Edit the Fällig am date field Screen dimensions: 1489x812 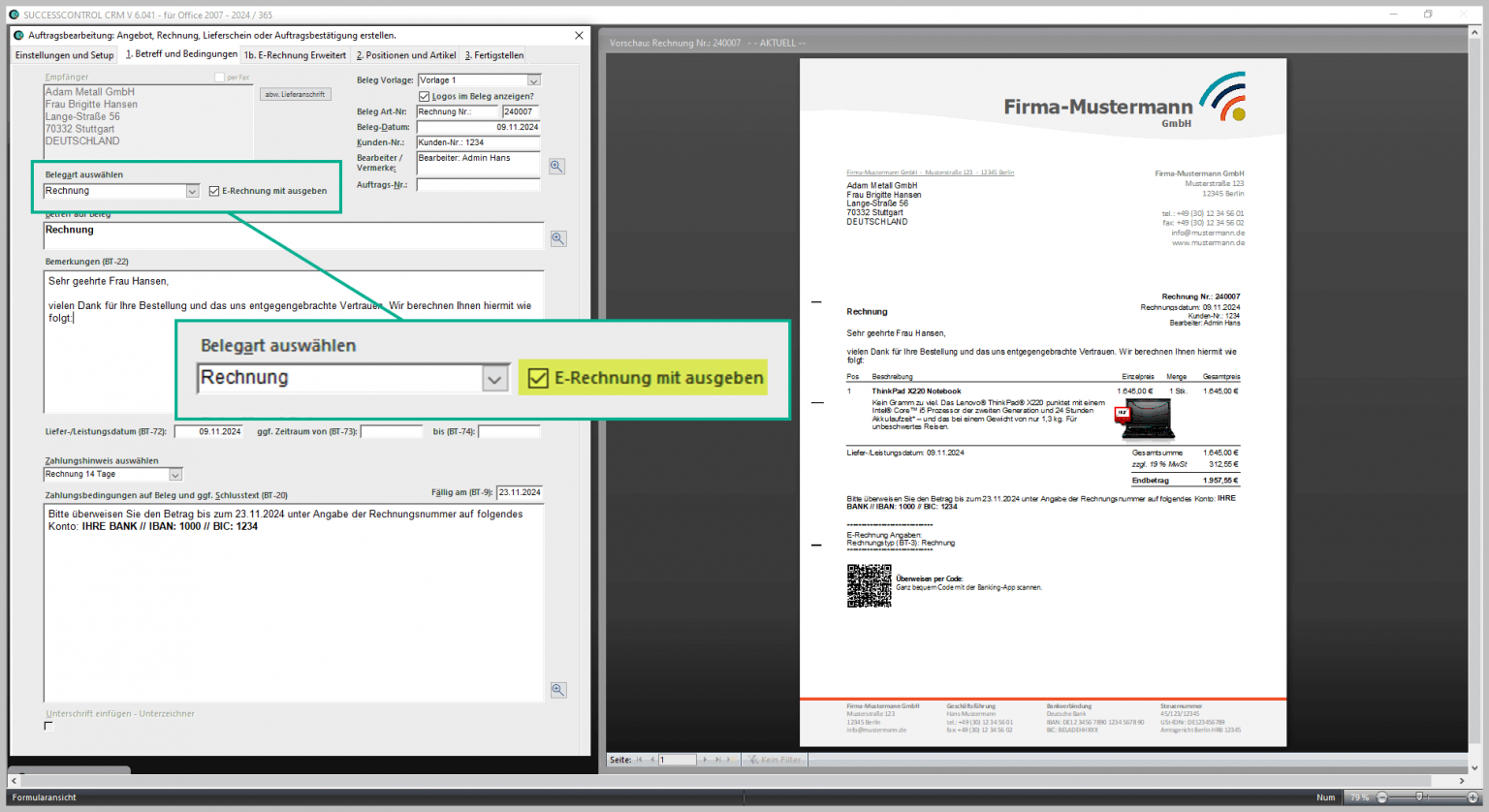pyautogui.click(x=520, y=491)
